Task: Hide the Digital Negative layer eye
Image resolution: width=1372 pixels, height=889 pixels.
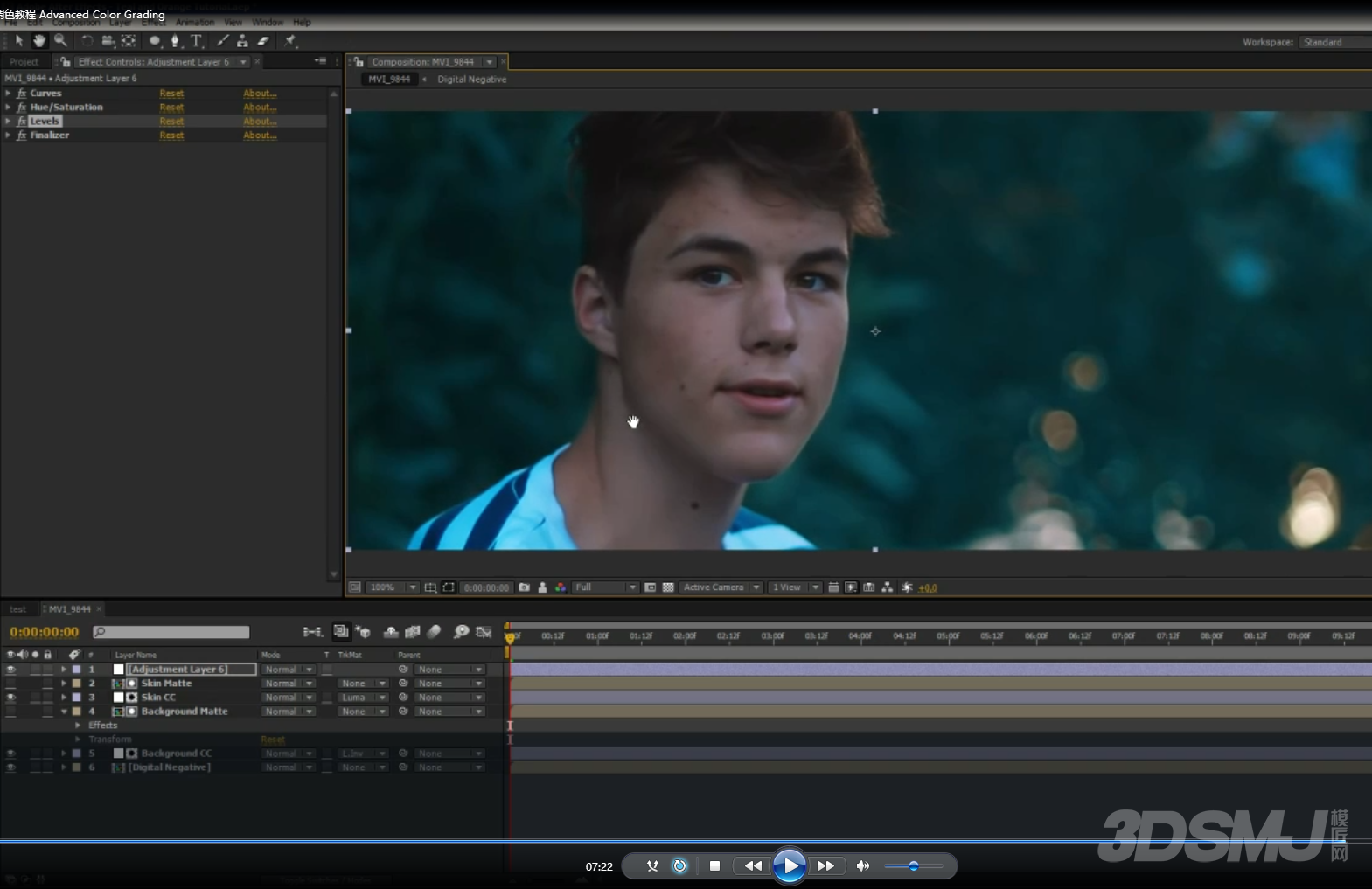Action: click(x=10, y=767)
